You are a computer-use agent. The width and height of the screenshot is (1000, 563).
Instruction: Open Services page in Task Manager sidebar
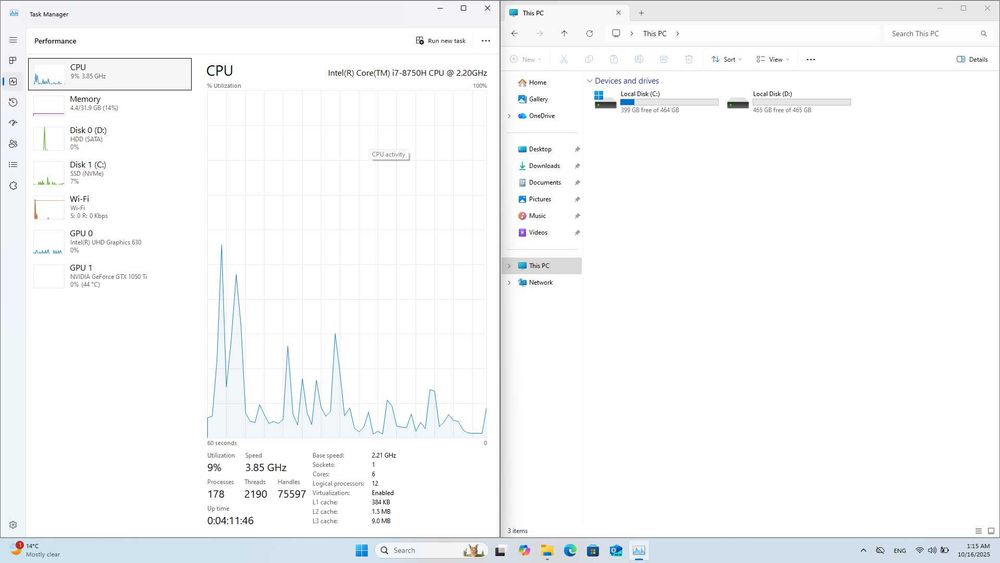pyautogui.click(x=13, y=186)
